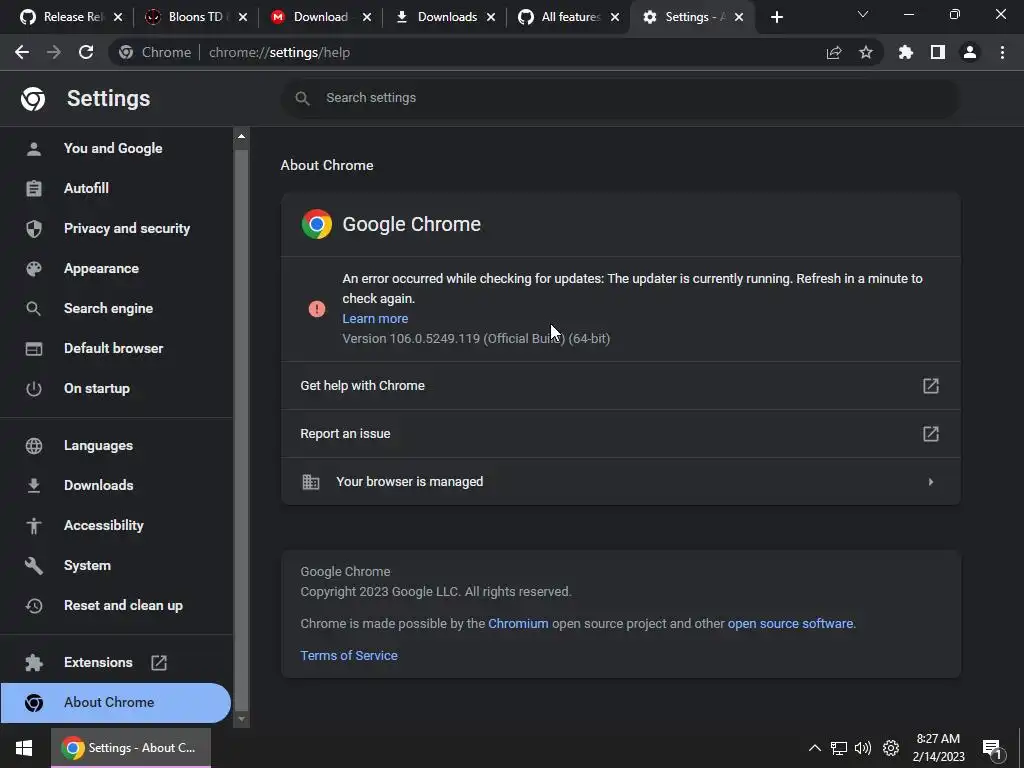The width and height of the screenshot is (1024, 768).
Task: Click the sidebar scrollbar down arrow
Action: 242,719
